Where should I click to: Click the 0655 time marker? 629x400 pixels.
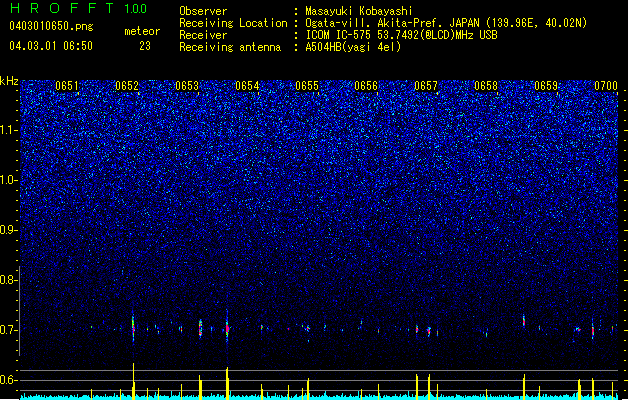tap(307, 86)
